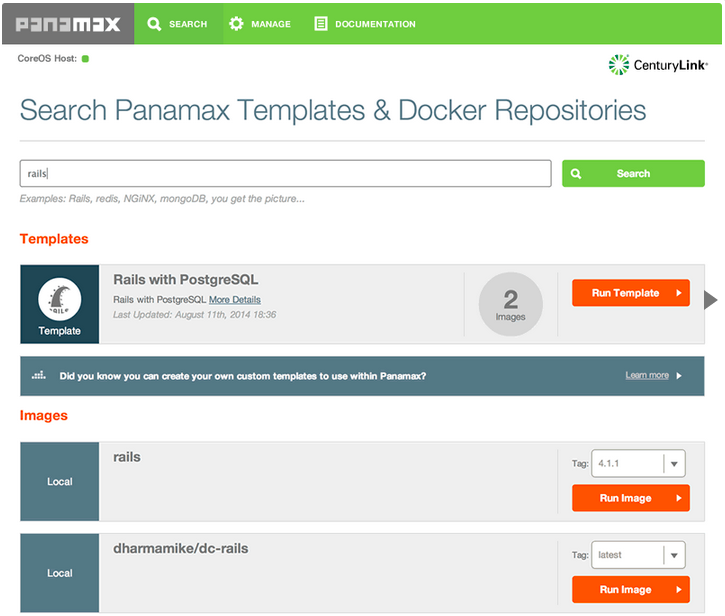Click the Templates section heading

click(54, 239)
